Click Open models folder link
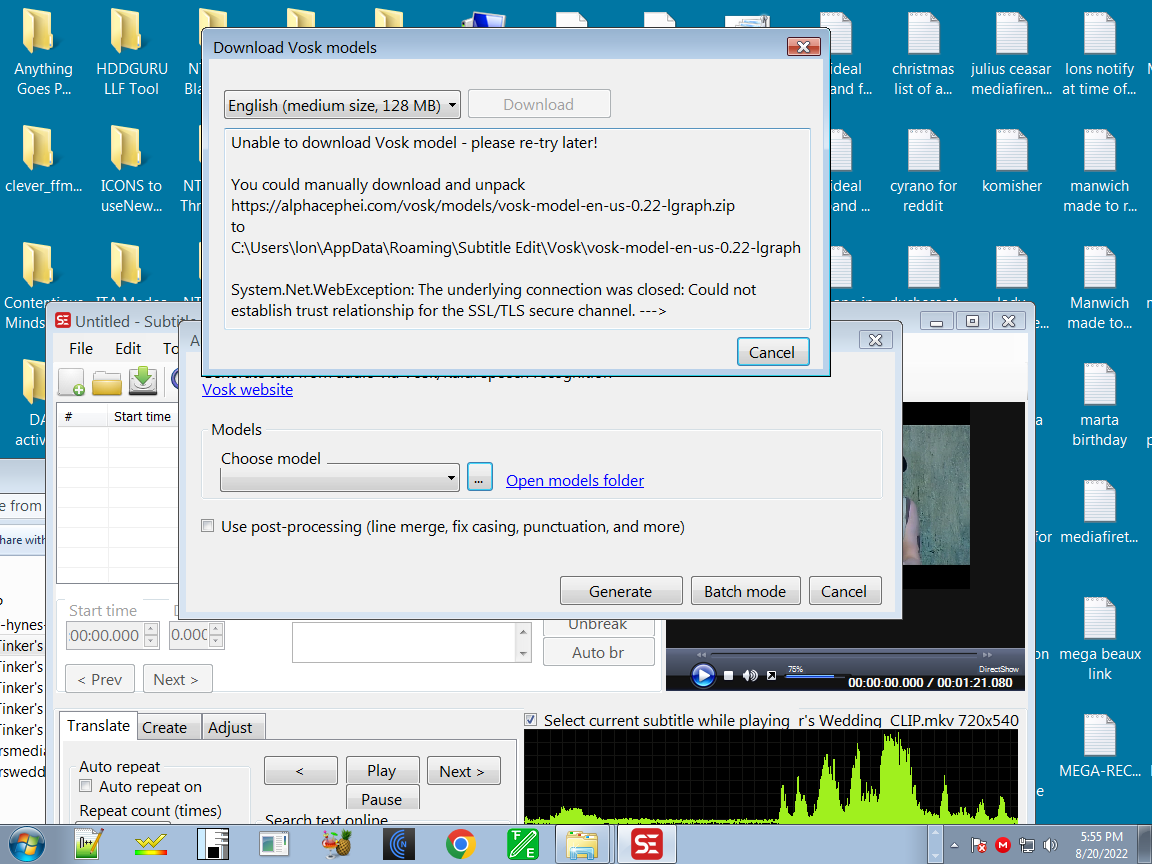Screen dimensions: 1152x864 575,480
